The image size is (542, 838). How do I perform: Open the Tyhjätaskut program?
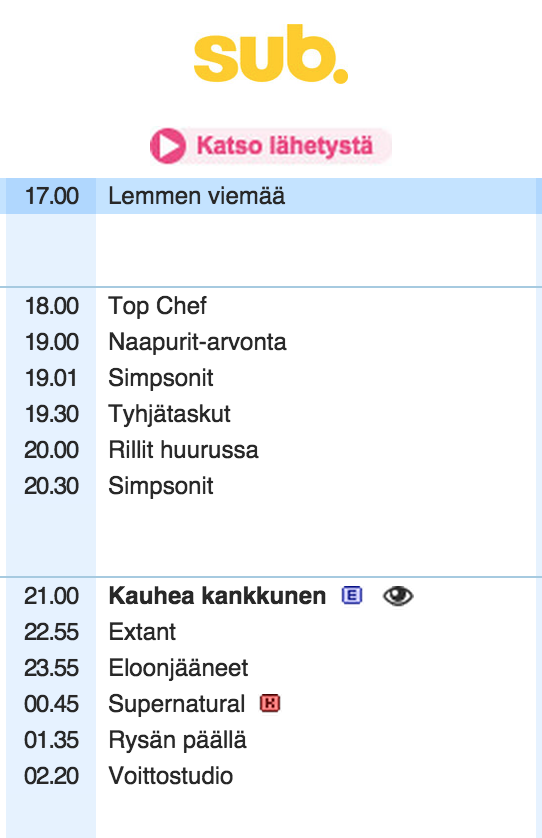[x=169, y=414]
